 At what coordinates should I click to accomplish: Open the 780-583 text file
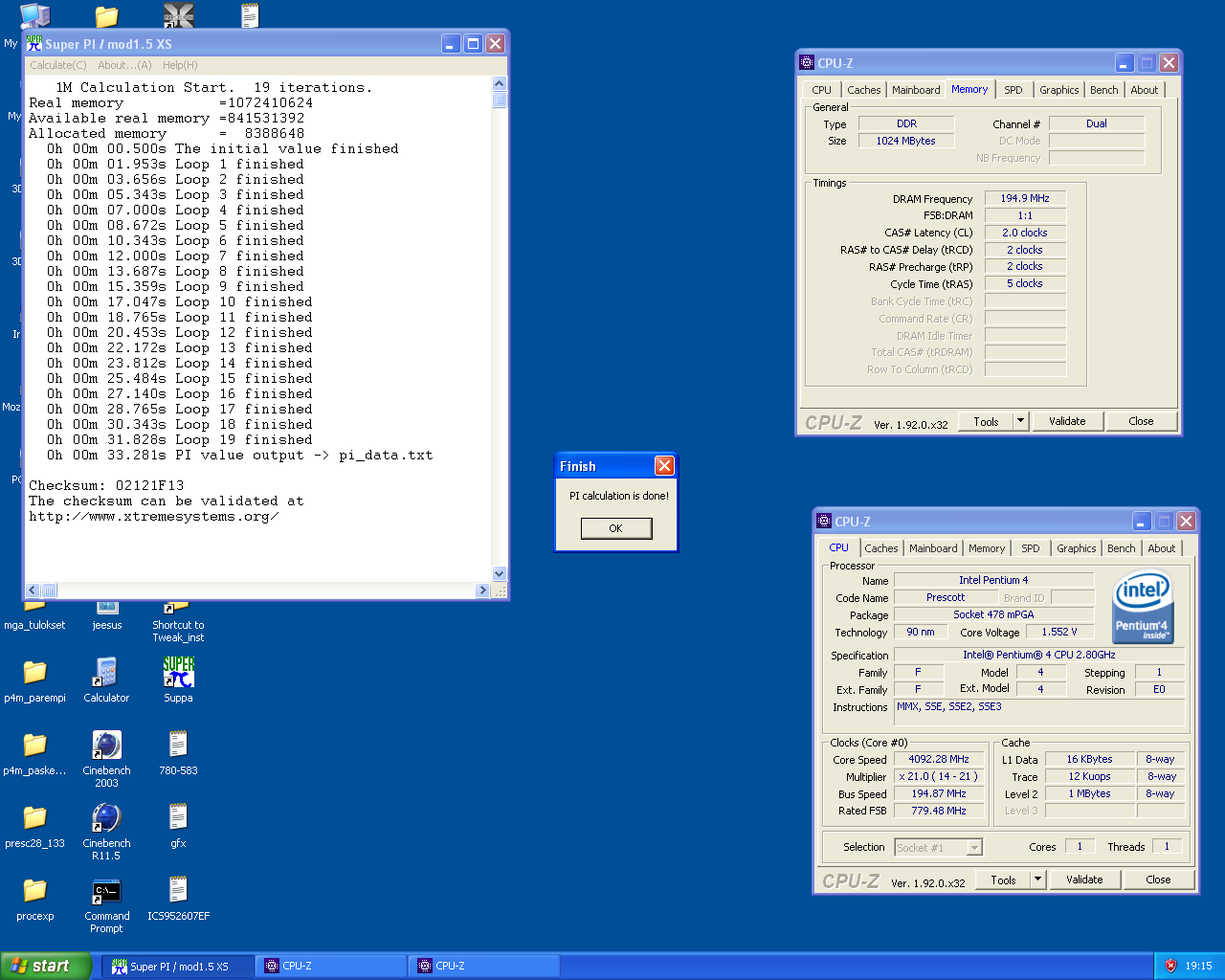178,753
